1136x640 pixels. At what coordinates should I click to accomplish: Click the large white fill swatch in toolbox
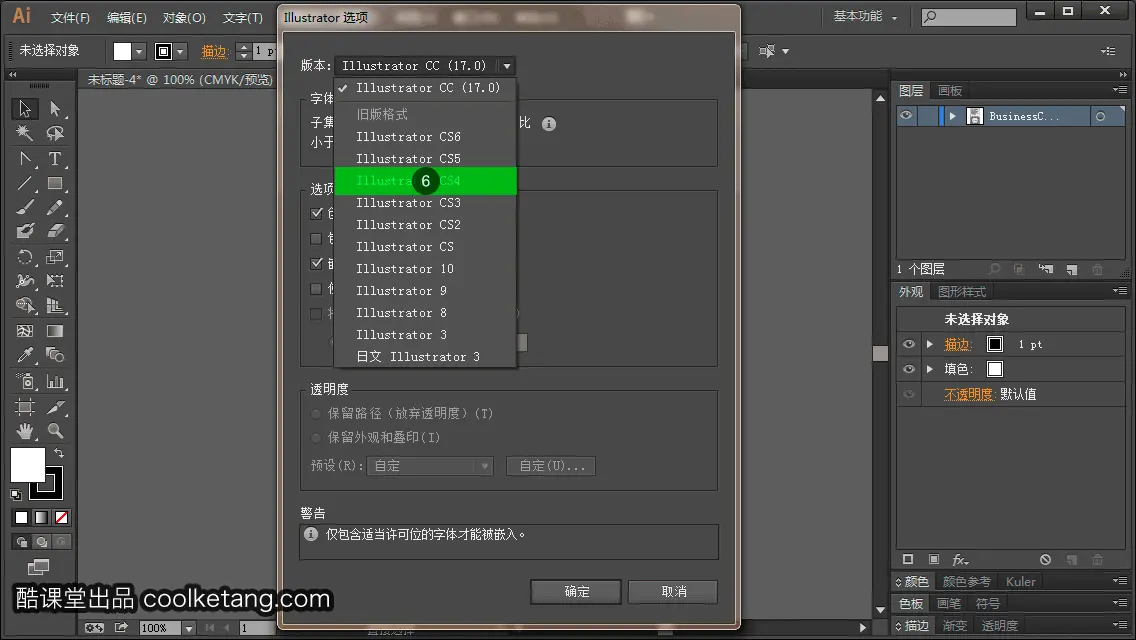[x=28, y=465]
